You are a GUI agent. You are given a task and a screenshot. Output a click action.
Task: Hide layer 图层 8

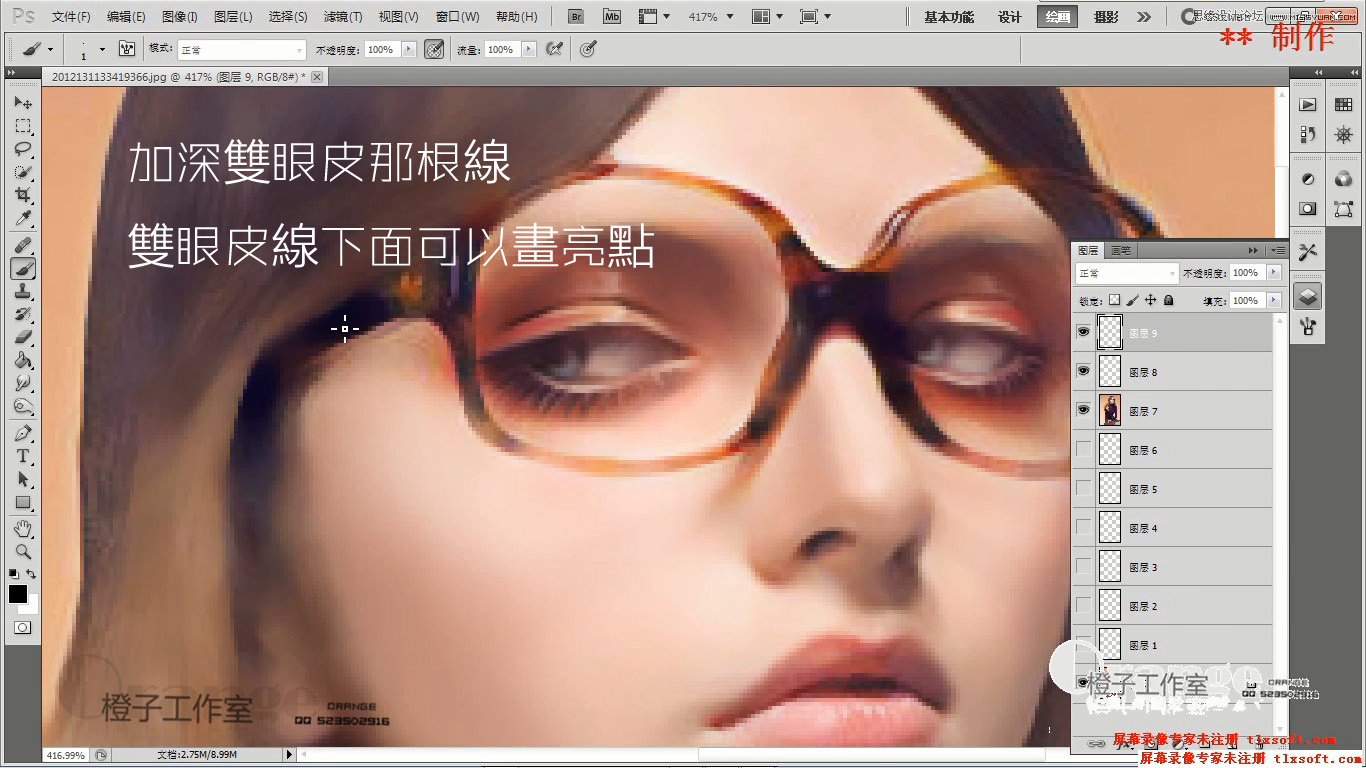[x=1083, y=371]
